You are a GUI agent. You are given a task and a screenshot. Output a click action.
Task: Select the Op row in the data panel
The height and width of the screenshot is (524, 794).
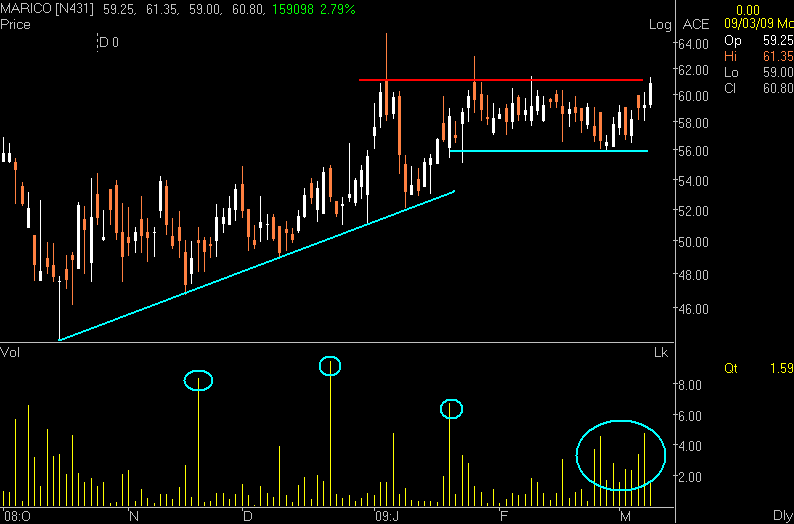pos(759,41)
